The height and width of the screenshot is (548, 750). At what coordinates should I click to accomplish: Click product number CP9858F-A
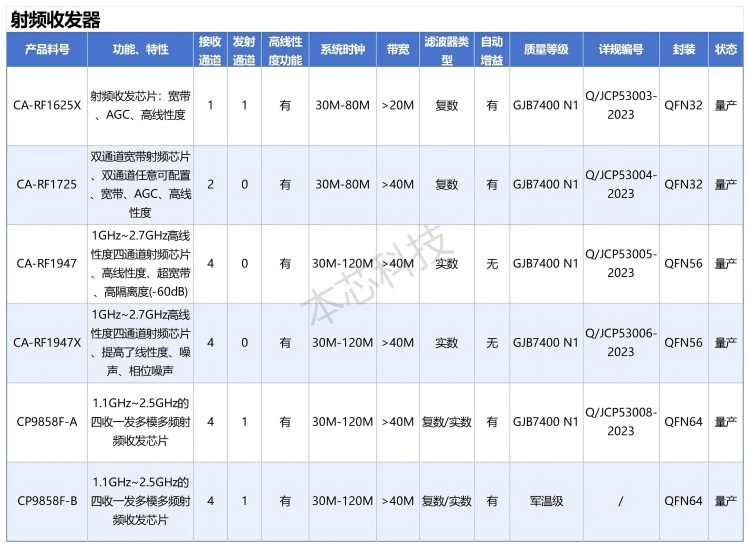point(47,422)
